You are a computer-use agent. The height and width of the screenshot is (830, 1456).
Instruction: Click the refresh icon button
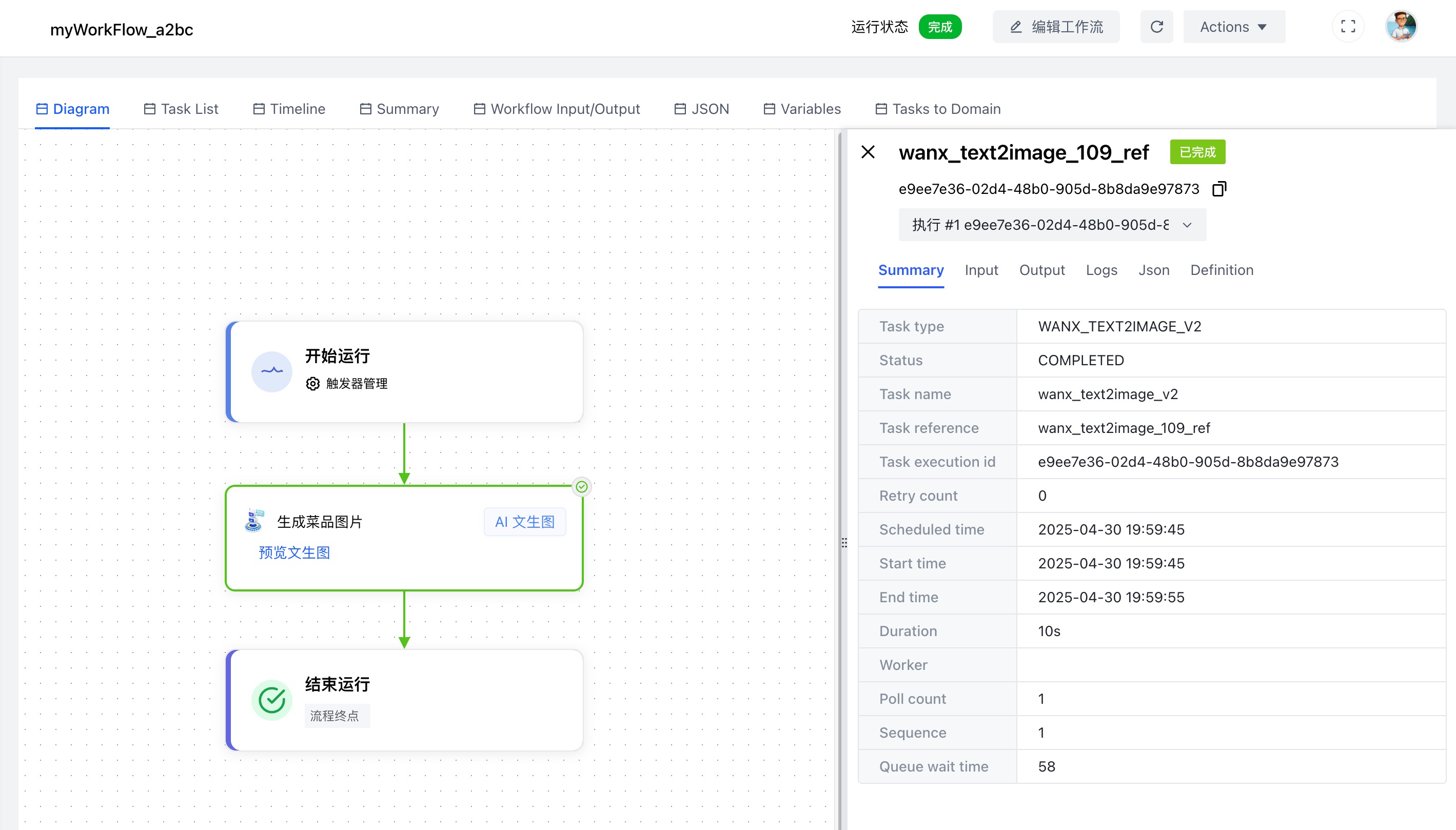tap(1156, 27)
